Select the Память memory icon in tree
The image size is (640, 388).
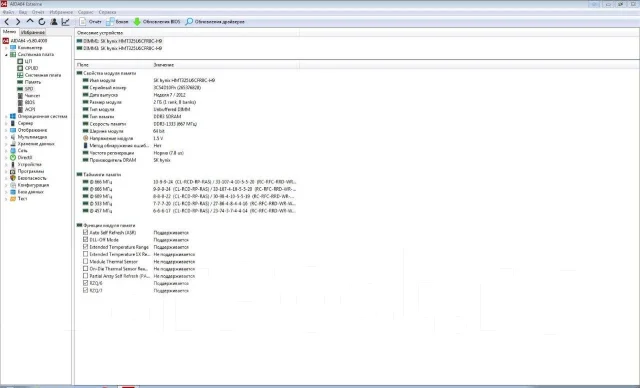[20, 82]
